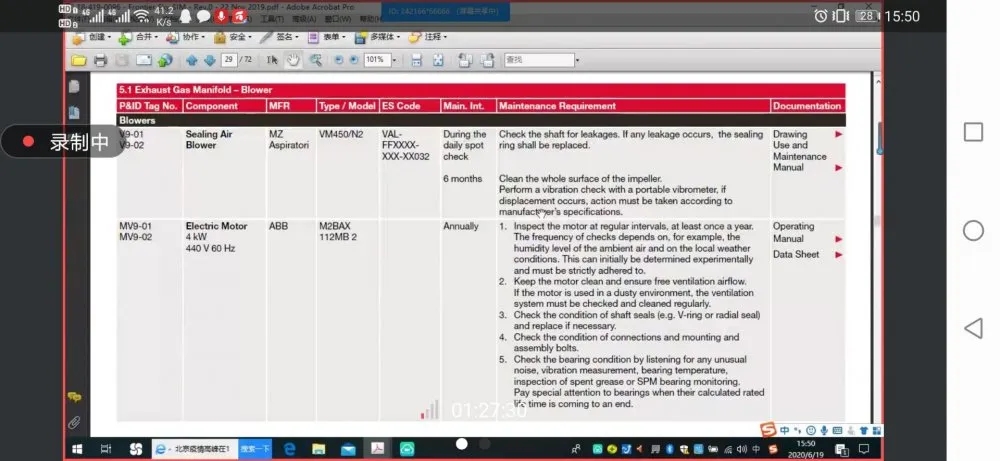Screen dimensions: 1000x461
Task: Click the 'Sealing Air Blower' component text
Action: click(209, 140)
